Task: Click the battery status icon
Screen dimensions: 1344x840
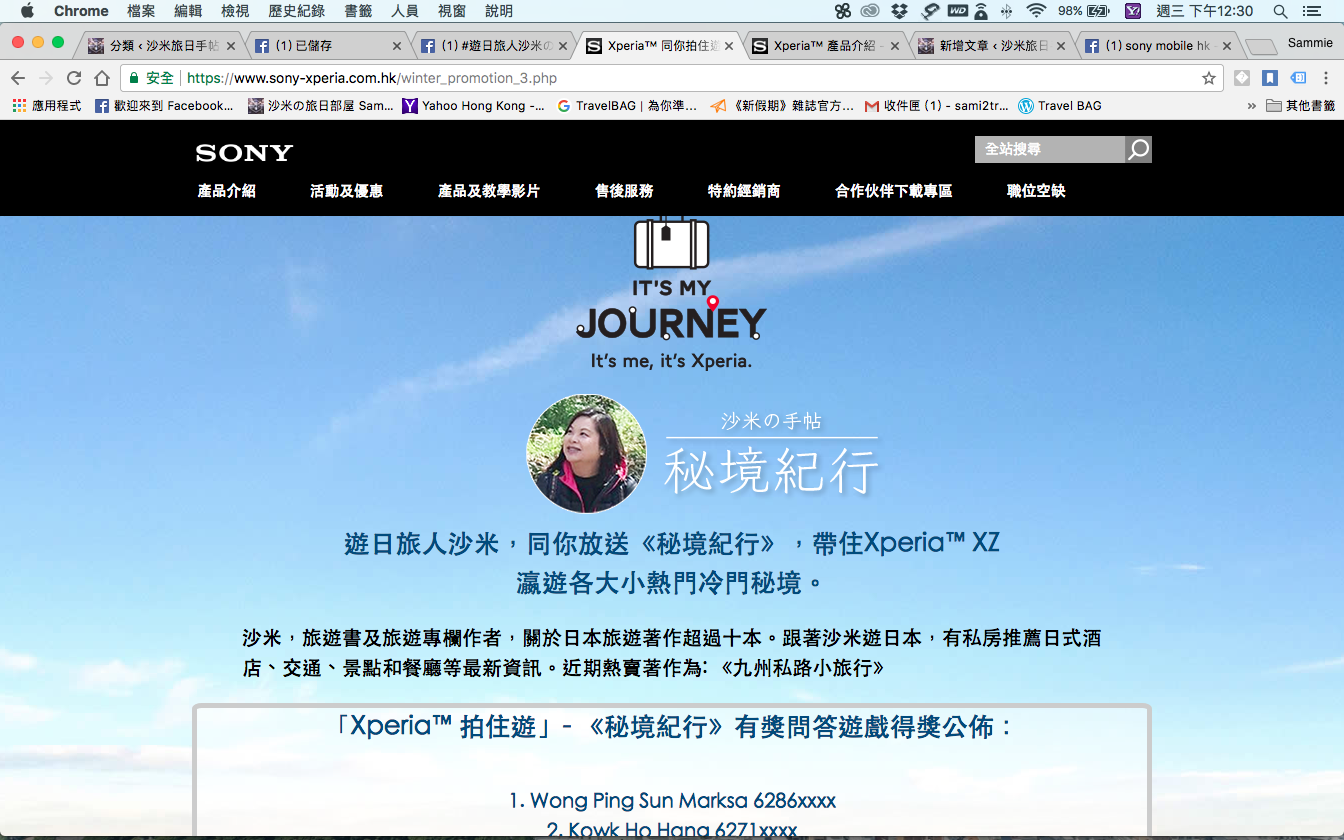Action: click(1098, 11)
